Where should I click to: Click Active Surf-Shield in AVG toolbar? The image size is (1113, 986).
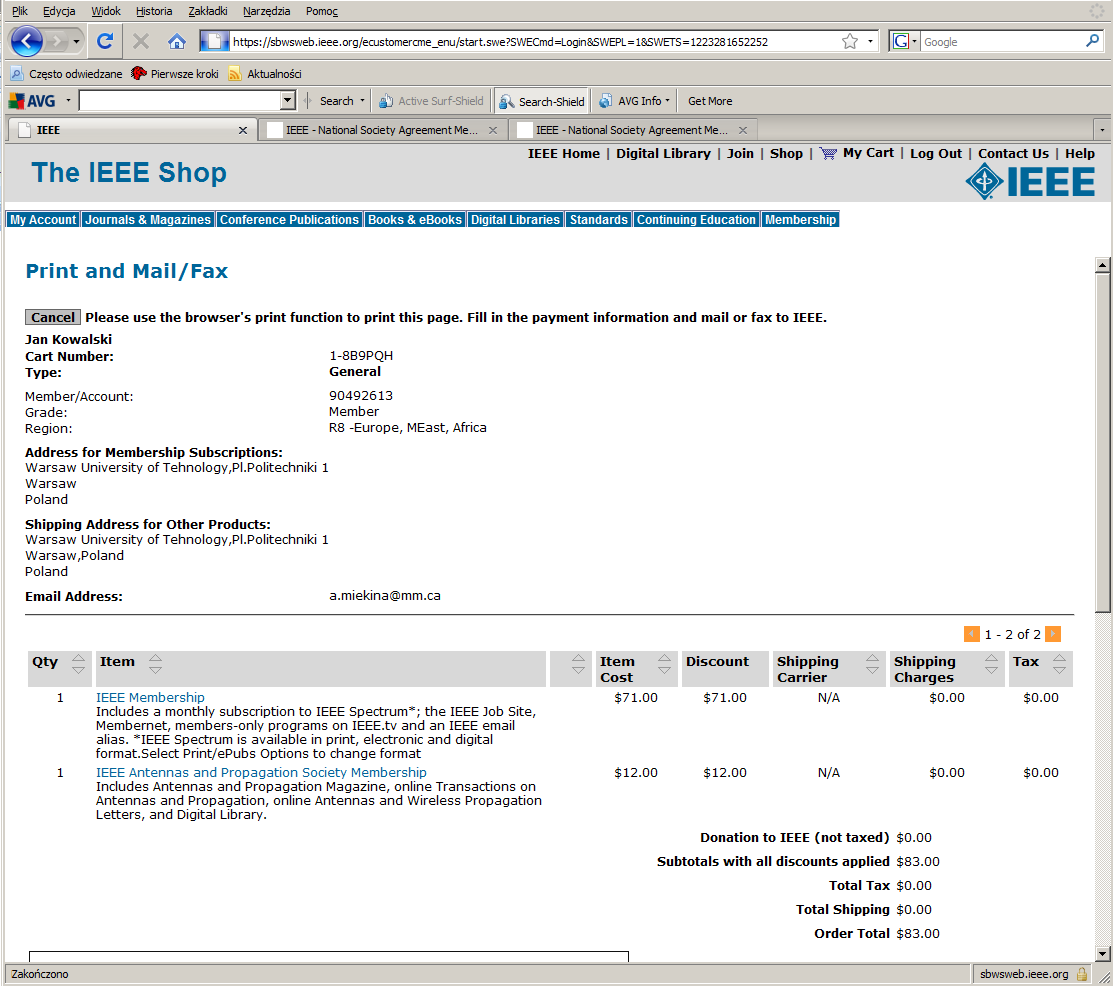pos(431,101)
